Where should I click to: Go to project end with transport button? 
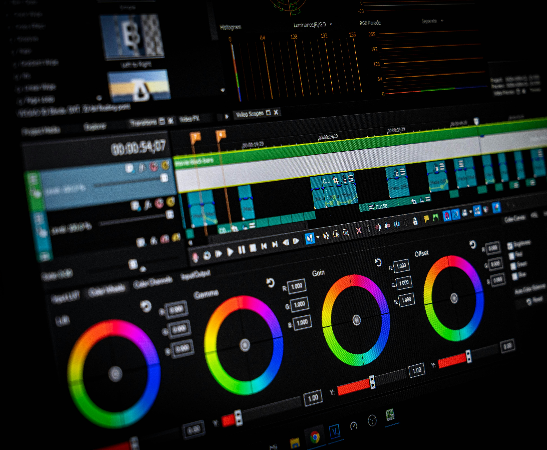275,244
